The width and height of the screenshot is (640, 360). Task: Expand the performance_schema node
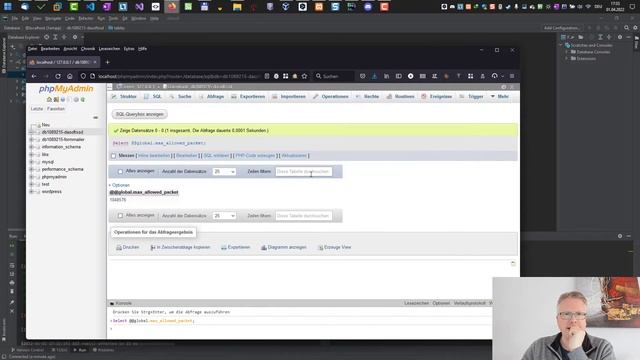pos(31,169)
